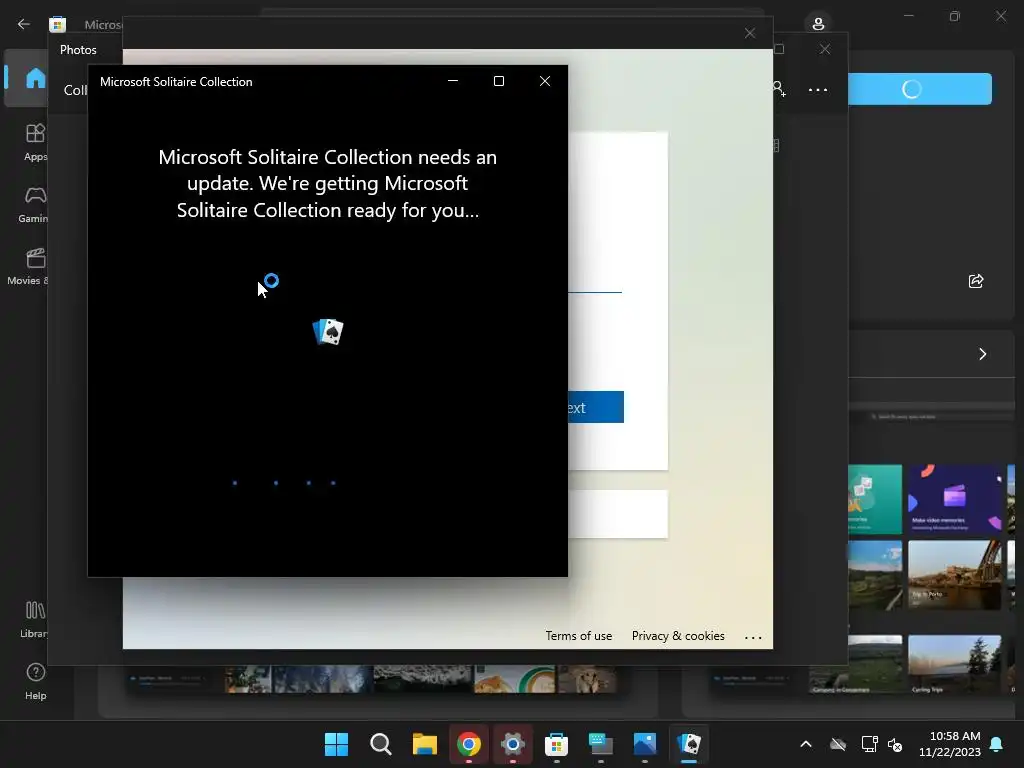Click the blue loading install button in Store

(920, 89)
